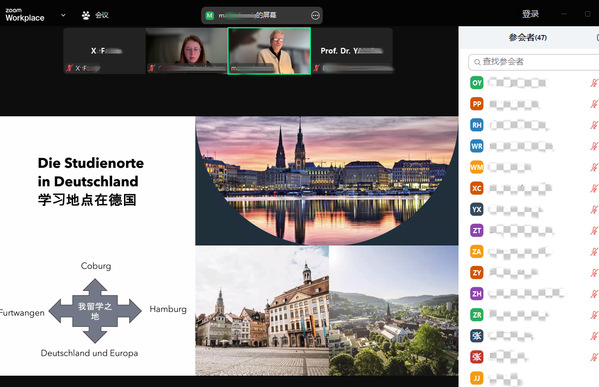Image resolution: width=599 pixels, height=387 pixels.
Task: Select the Prof. Dr. participant tile
Action: point(352,51)
